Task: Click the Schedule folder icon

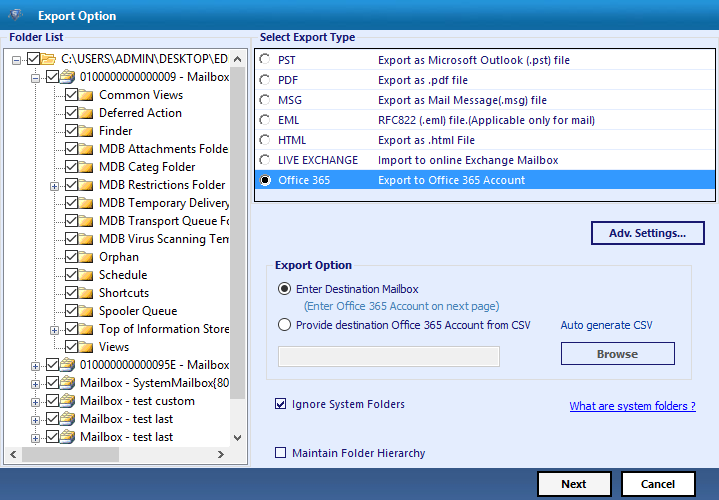Action: click(x=86, y=275)
